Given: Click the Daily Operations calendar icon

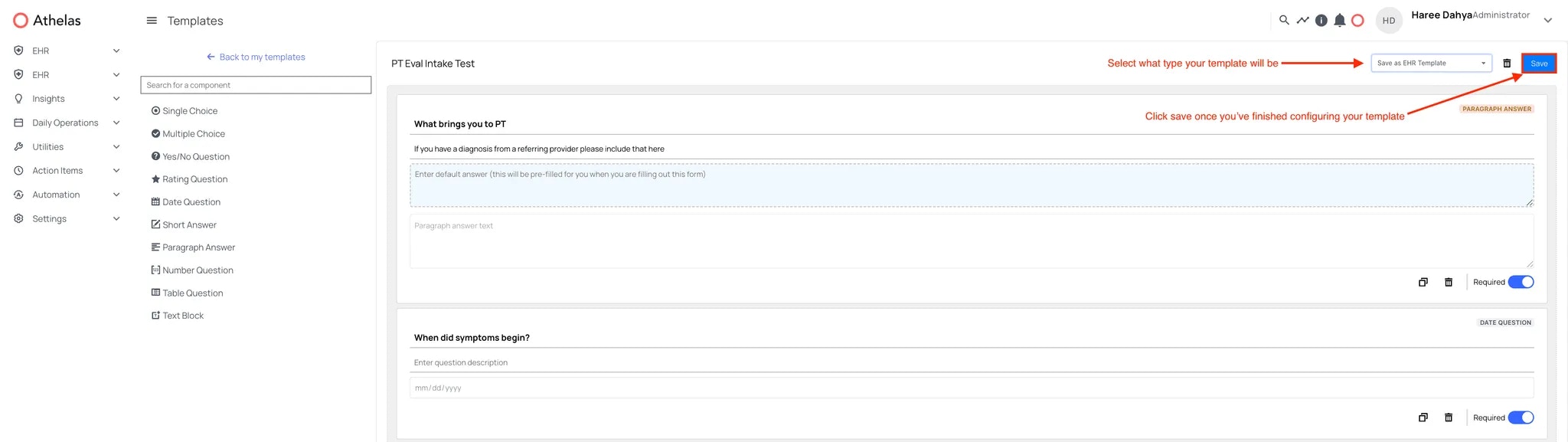Looking at the screenshot, I should 19,123.
